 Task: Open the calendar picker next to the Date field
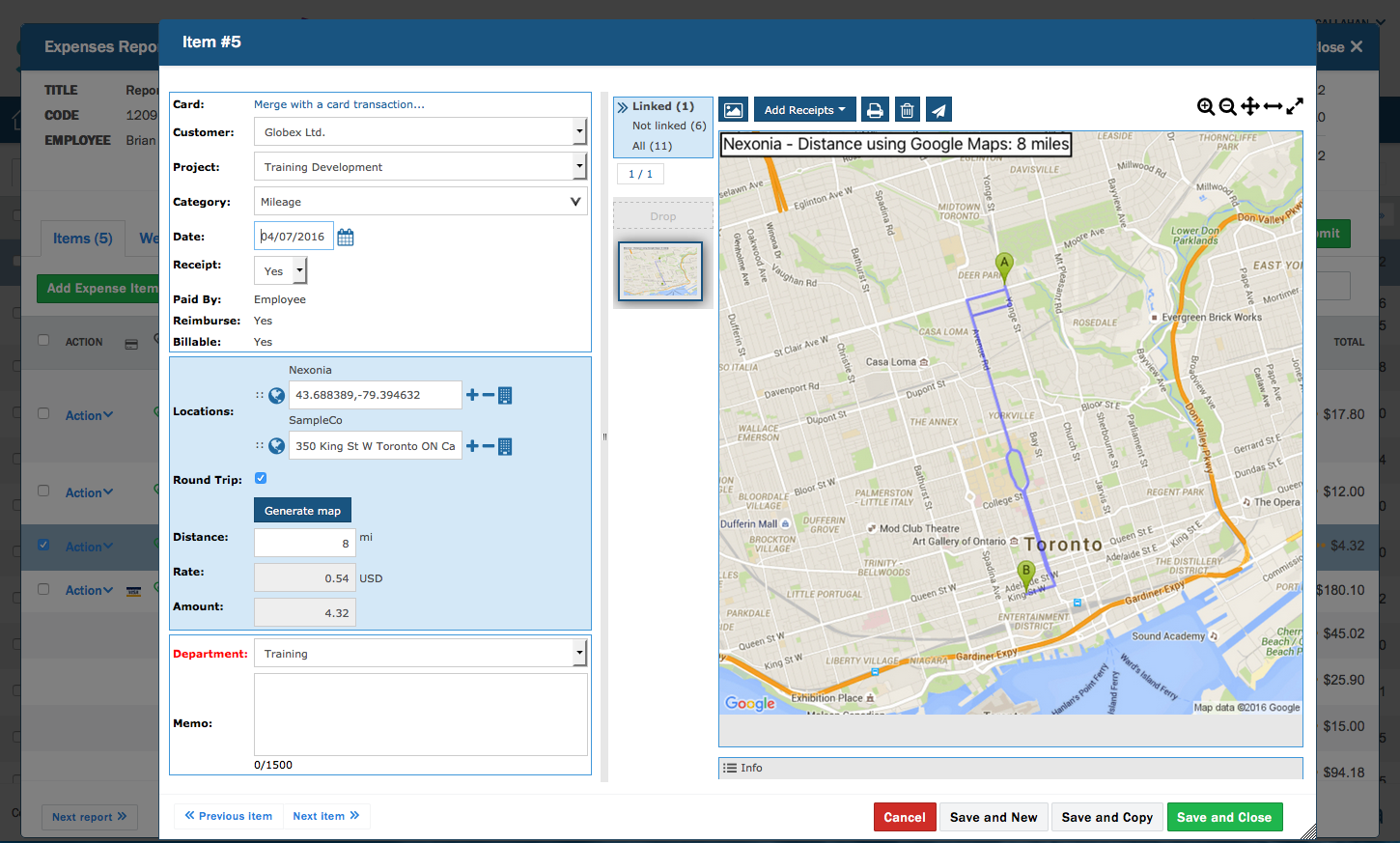pyautogui.click(x=346, y=236)
